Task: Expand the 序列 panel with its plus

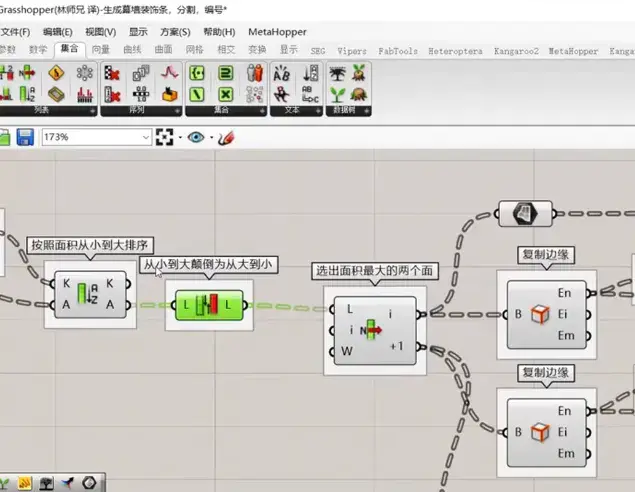Action: click(177, 111)
